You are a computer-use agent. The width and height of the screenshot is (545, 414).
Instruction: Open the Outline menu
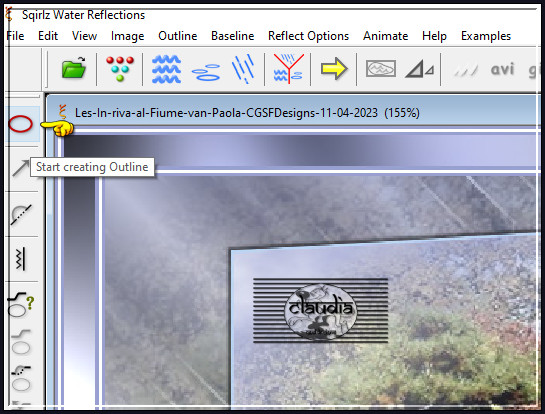pyautogui.click(x=178, y=36)
